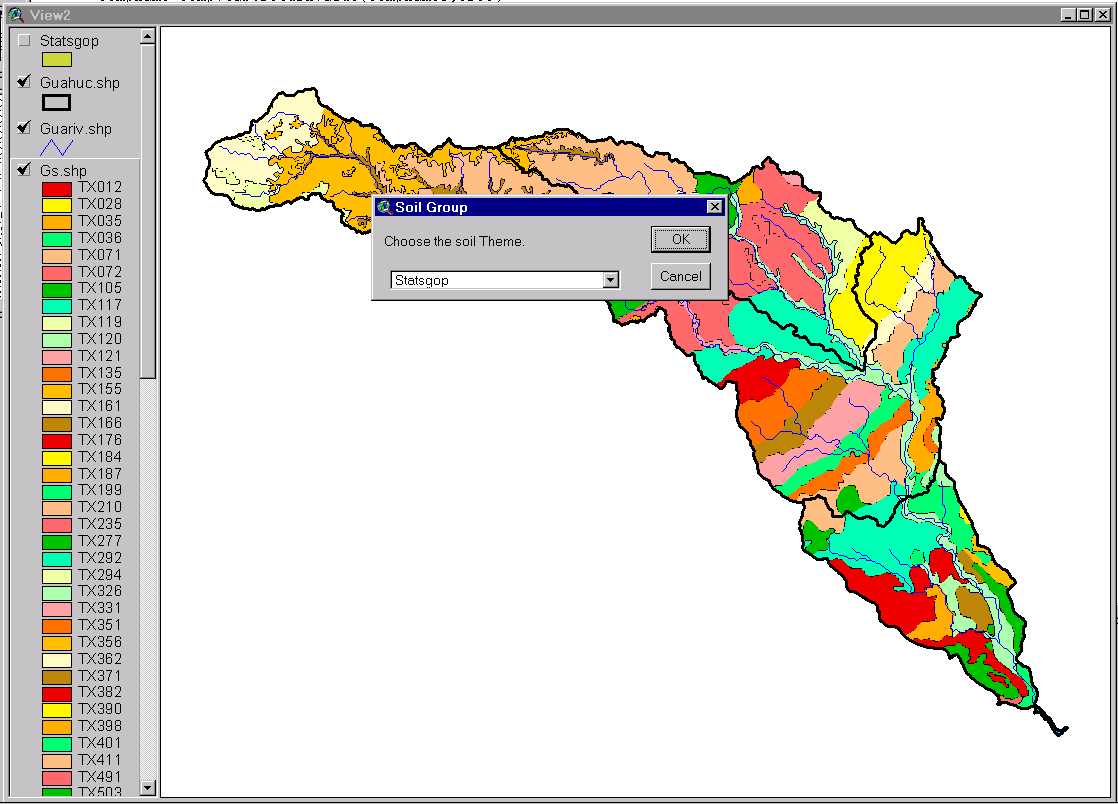The image size is (1118, 804).
Task: Select the Gs.shp theme name in legend
Action: coord(63,171)
